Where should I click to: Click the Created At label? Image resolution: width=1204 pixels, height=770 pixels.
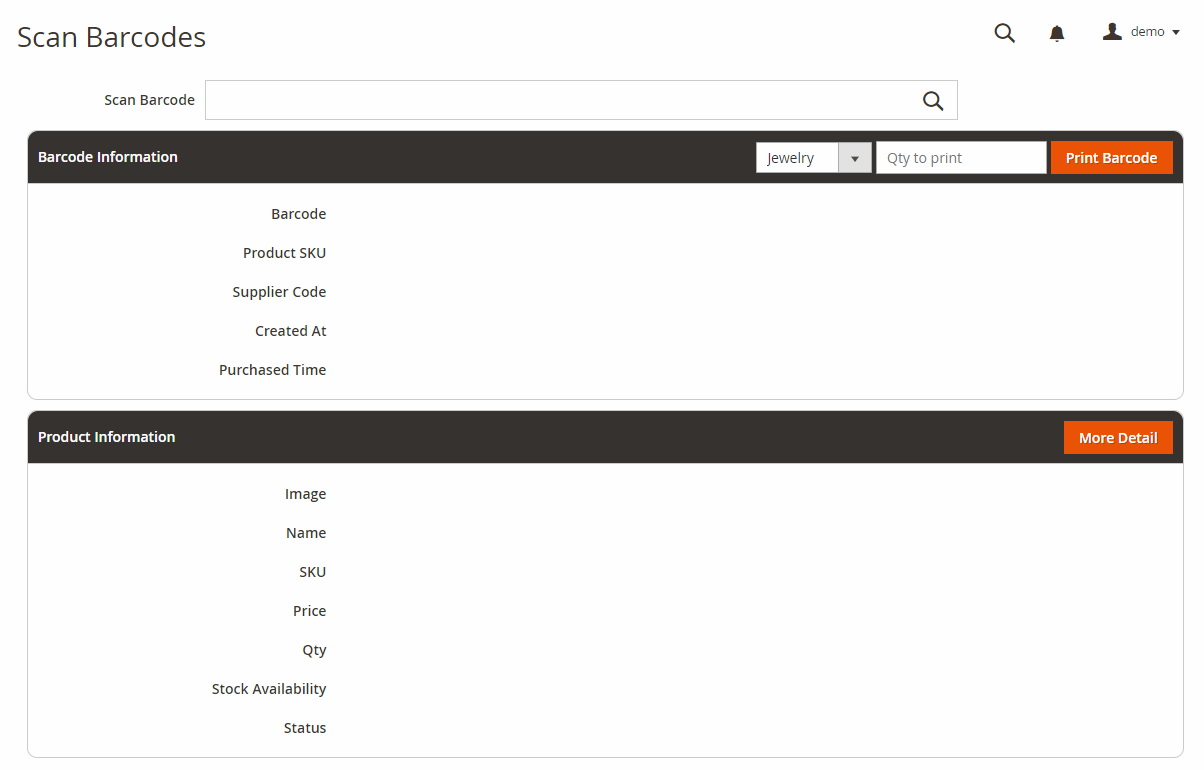pos(291,331)
